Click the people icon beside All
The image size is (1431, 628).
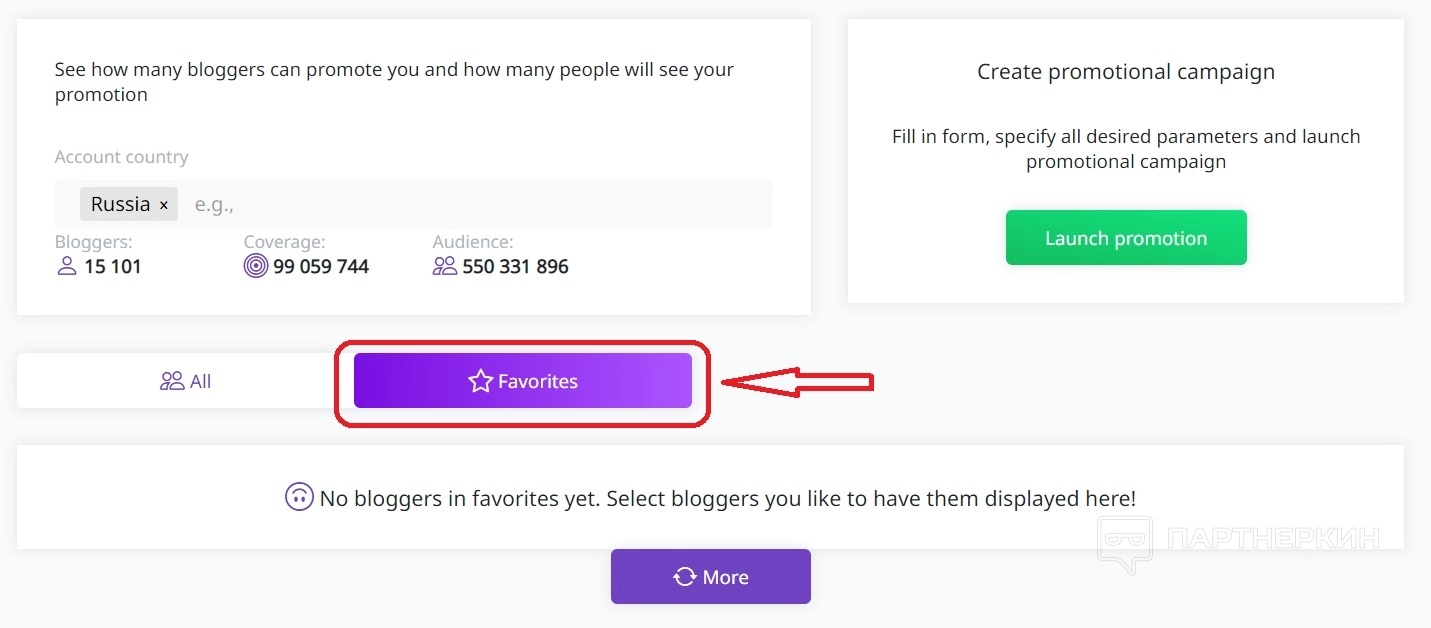click(172, 381)
